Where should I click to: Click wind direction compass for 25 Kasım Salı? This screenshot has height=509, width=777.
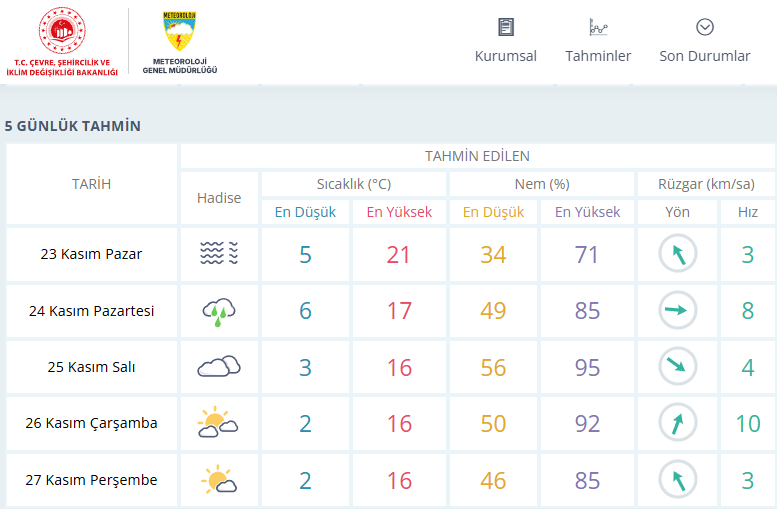coord(677,367)
